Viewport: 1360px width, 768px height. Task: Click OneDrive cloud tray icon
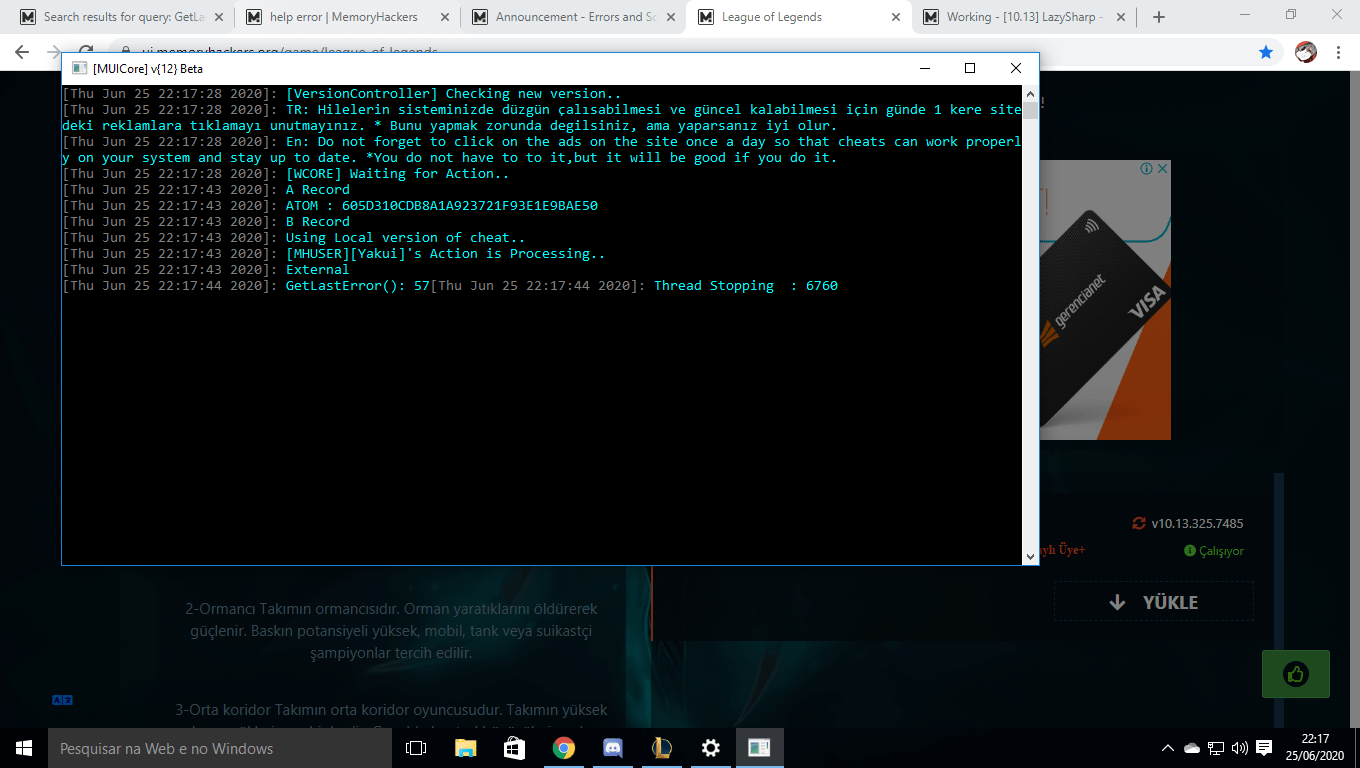click(1191, 748)
